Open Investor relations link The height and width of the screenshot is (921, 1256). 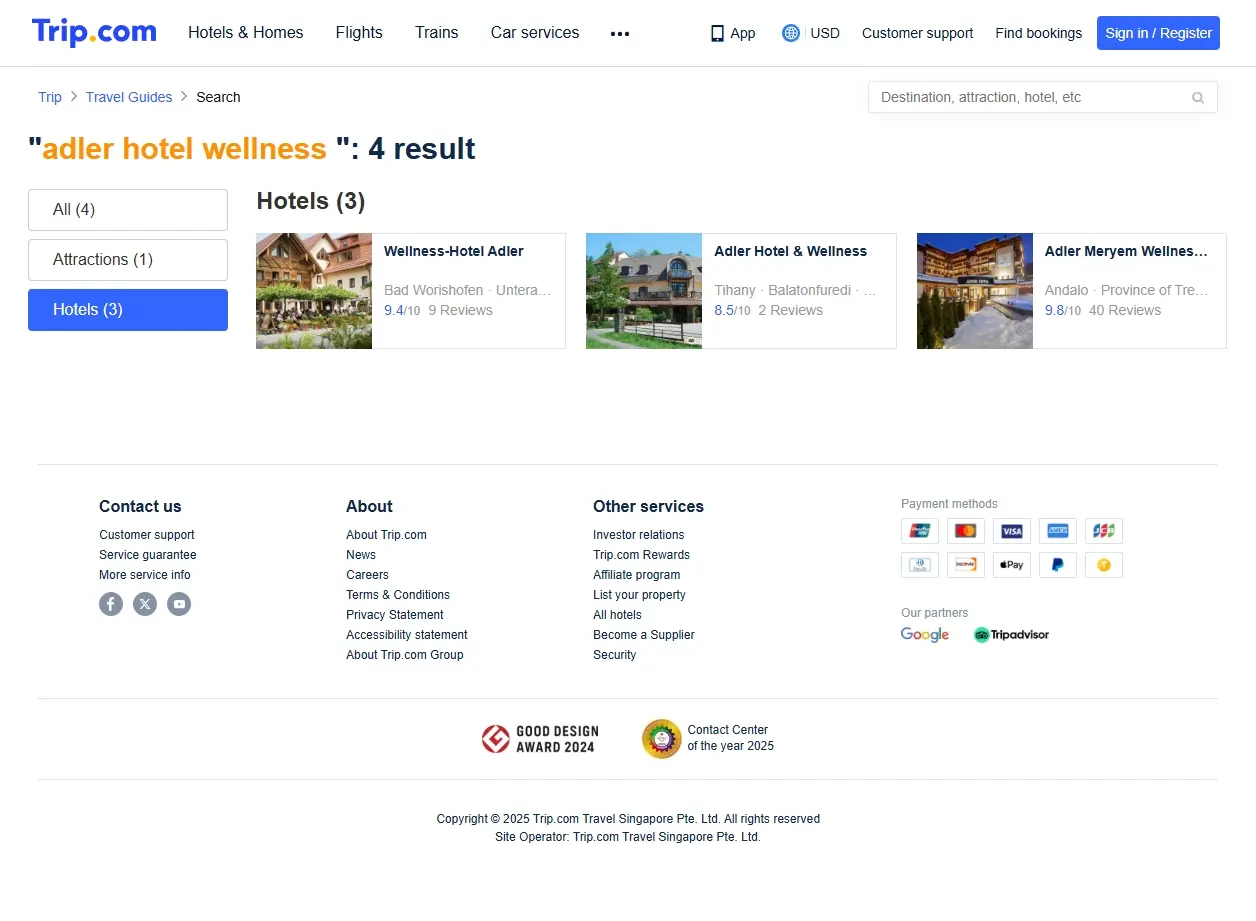pos(639,535)
